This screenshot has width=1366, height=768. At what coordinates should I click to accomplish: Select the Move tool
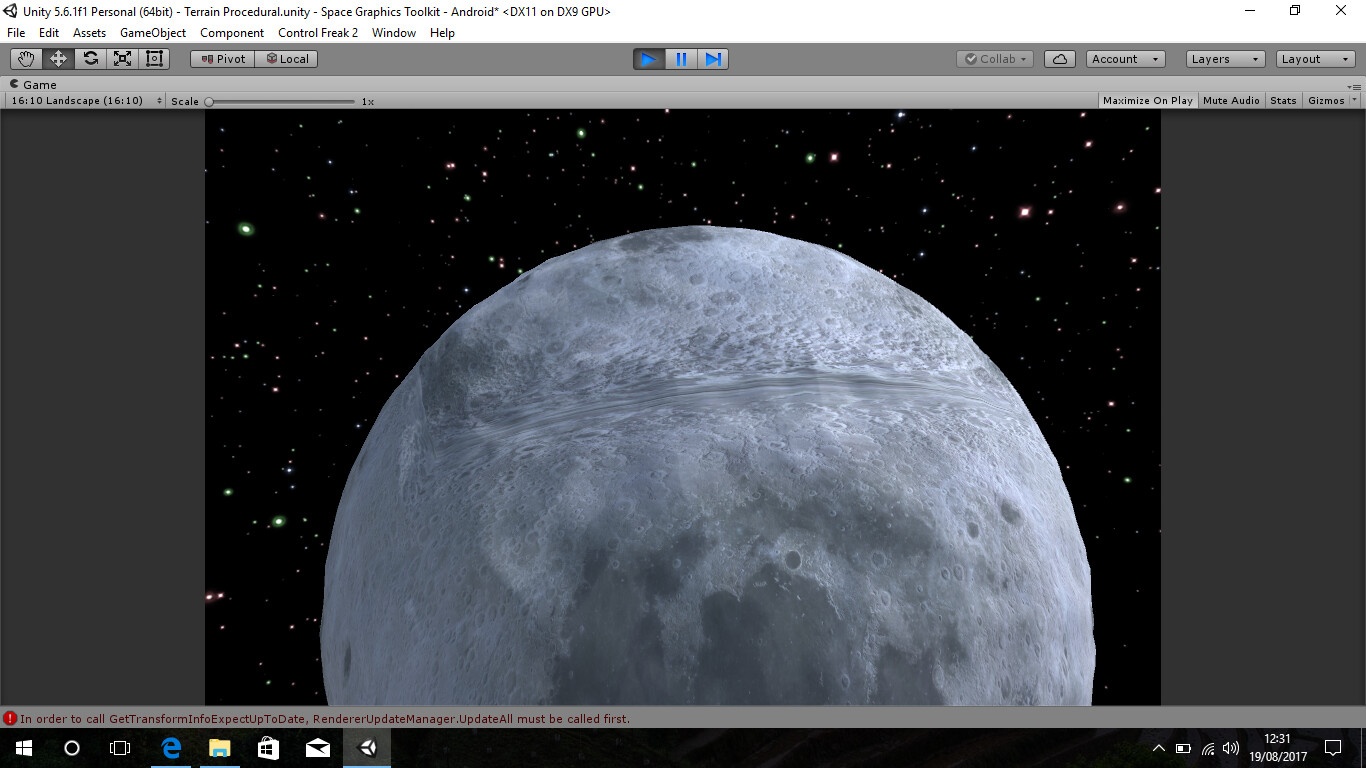[x=57, y=58]
